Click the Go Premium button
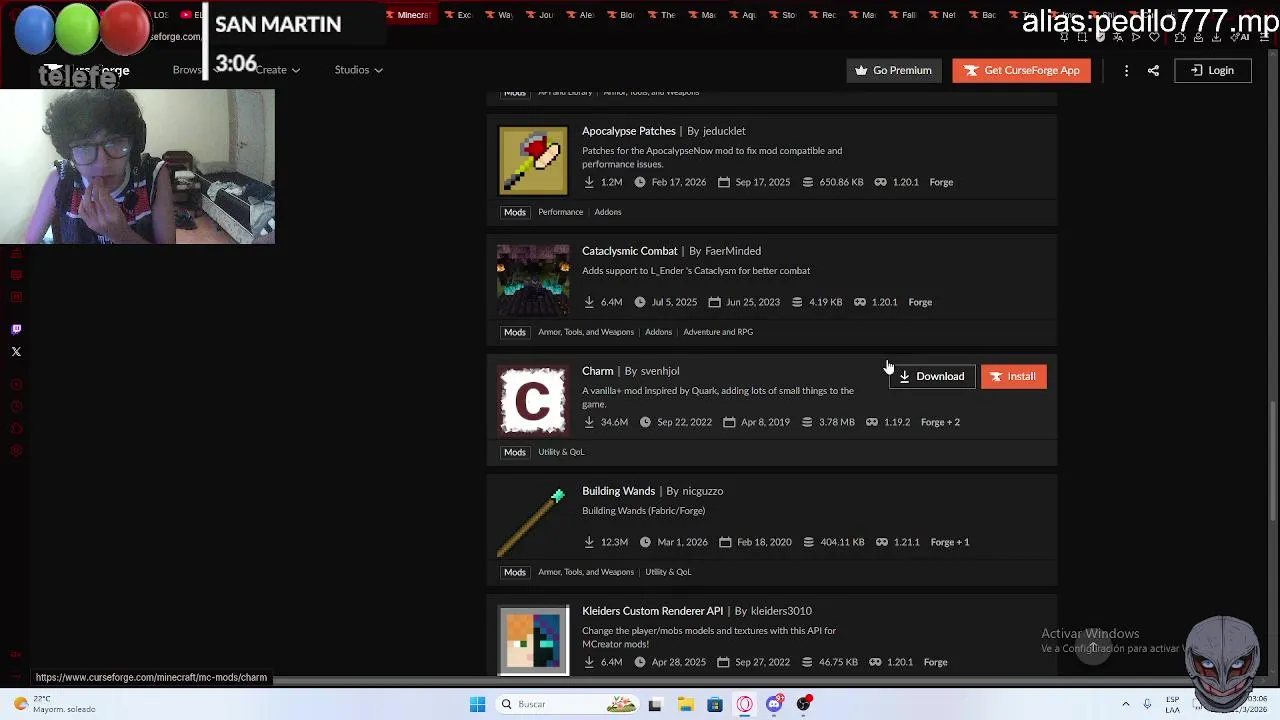 click(x=894, y=70)
